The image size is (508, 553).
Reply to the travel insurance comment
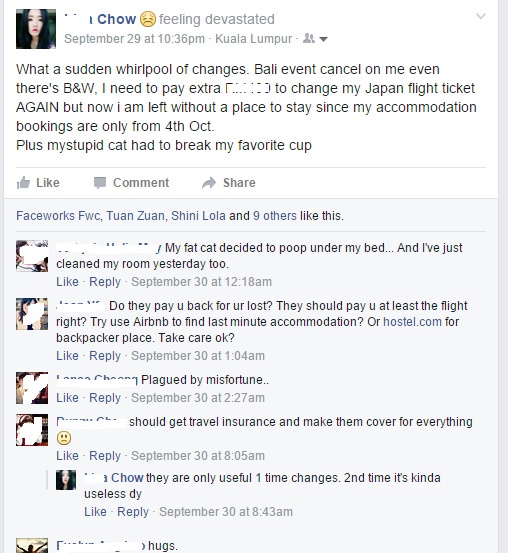[x=105, y=456]
